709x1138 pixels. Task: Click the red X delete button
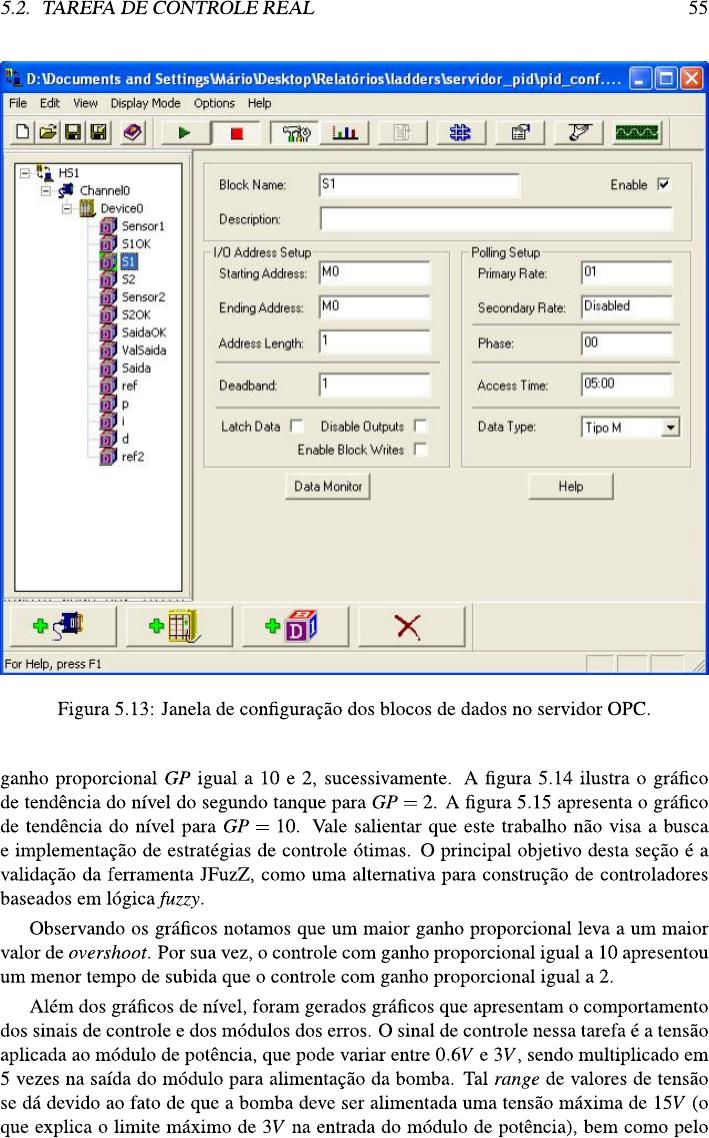point(409,625)
